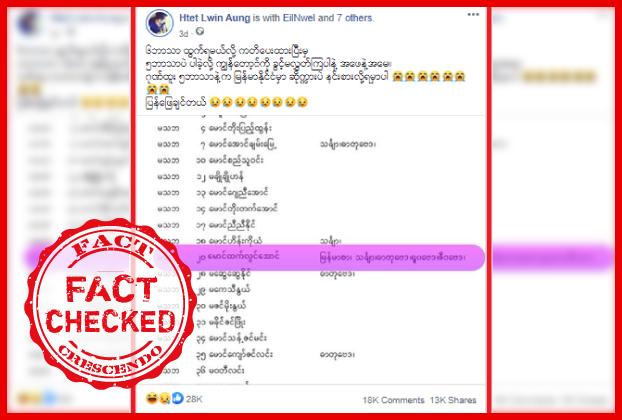The image size is (622, 420).
Task: View the 13K Shares list
Action: (453, 400)
